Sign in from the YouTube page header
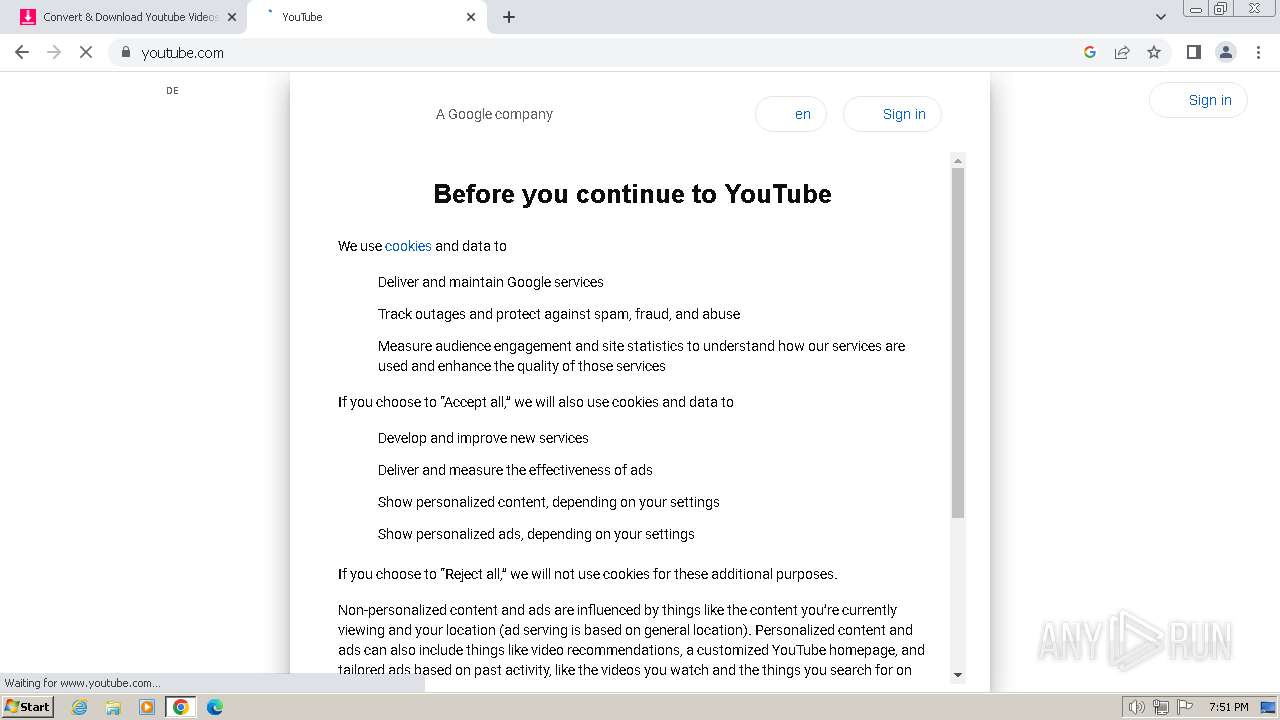The image size is (1280, 720). point(1198,100)
